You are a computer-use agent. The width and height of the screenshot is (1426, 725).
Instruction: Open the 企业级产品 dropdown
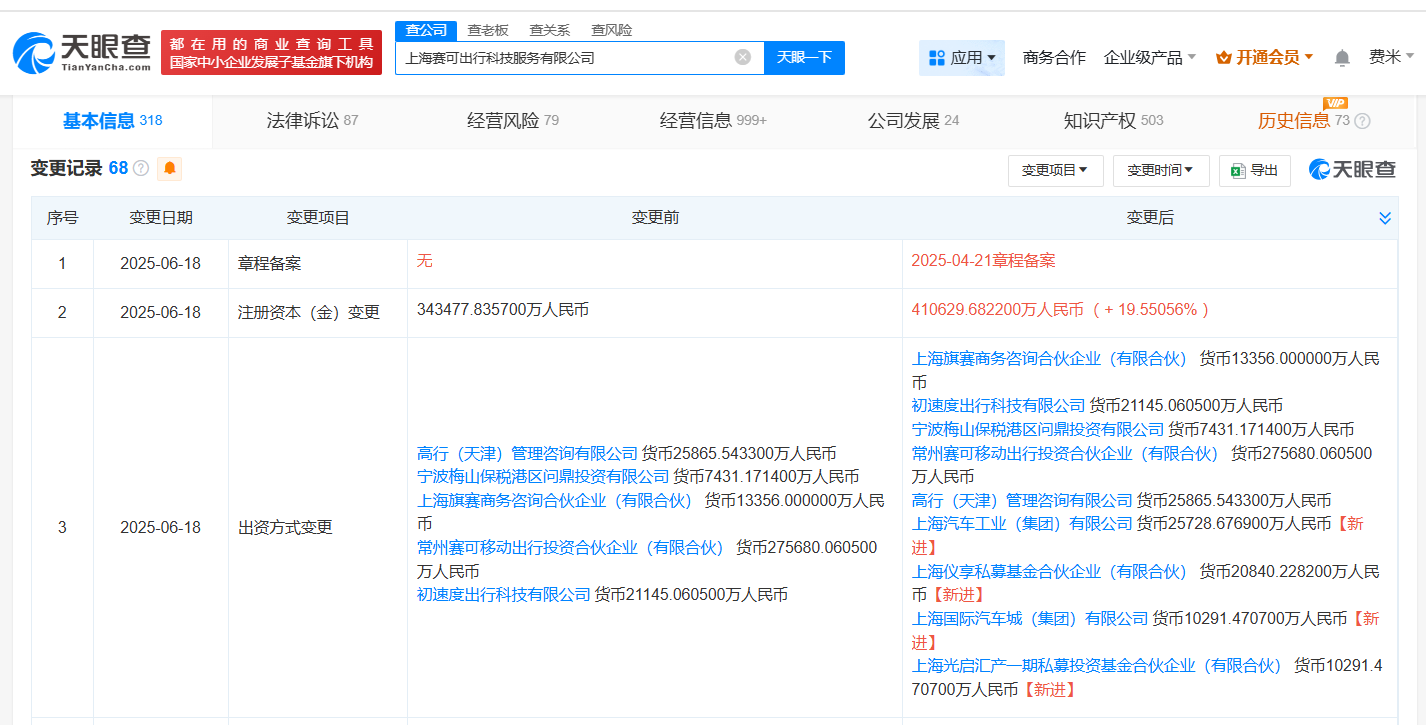point(1150,58)
